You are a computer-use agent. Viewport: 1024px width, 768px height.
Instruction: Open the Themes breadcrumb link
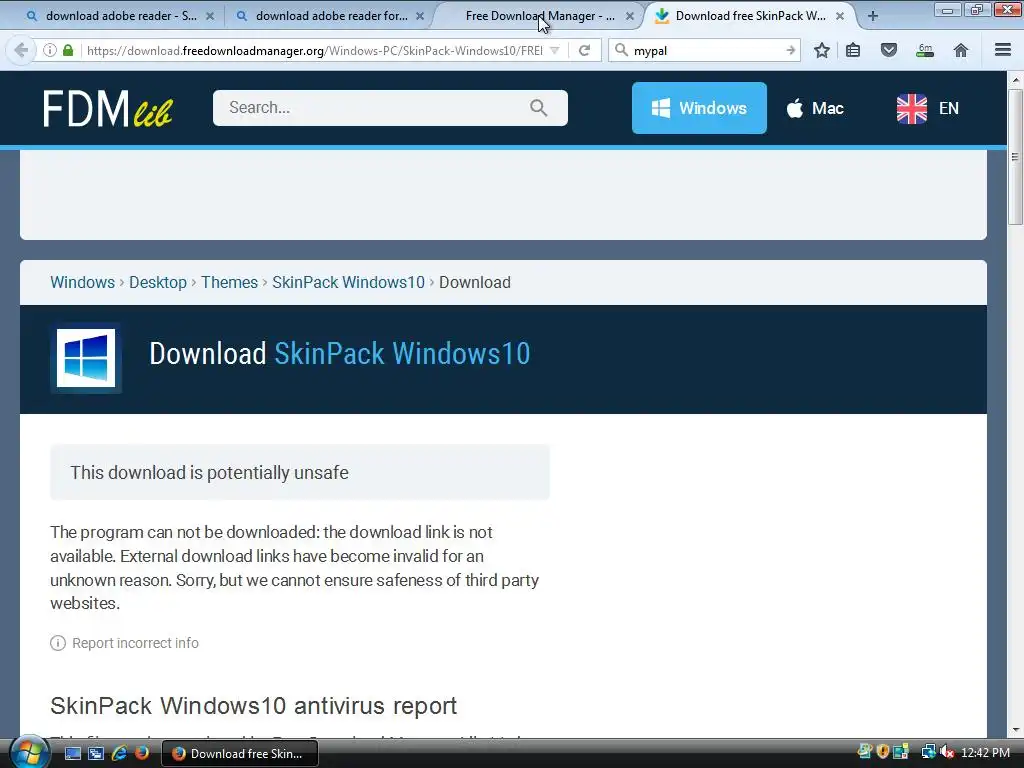click(x=229, y=282)
